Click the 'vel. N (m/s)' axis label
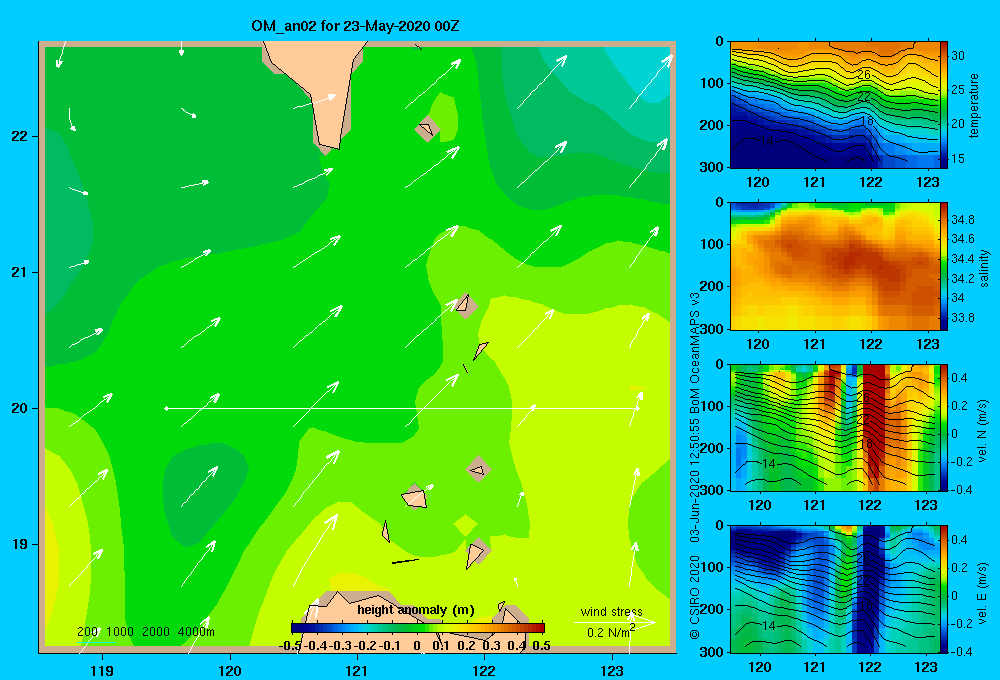The image size is (1000, 680). (x=982, y=431)
